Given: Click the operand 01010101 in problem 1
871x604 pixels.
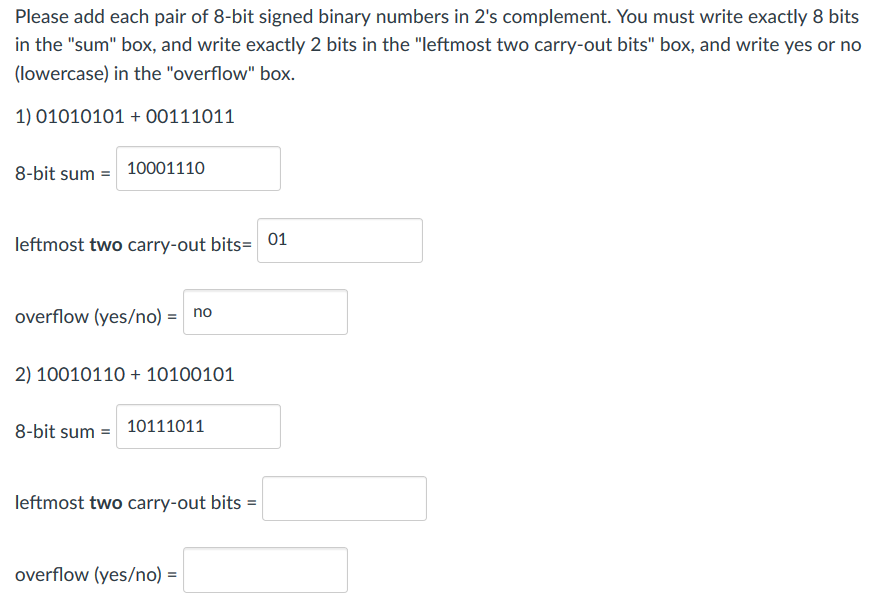Looking at the screenshot, I should pos(80,117).
